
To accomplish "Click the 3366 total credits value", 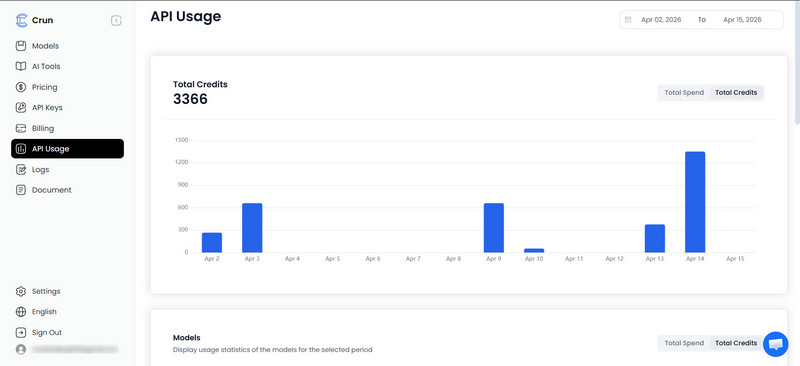I will 190,99.
